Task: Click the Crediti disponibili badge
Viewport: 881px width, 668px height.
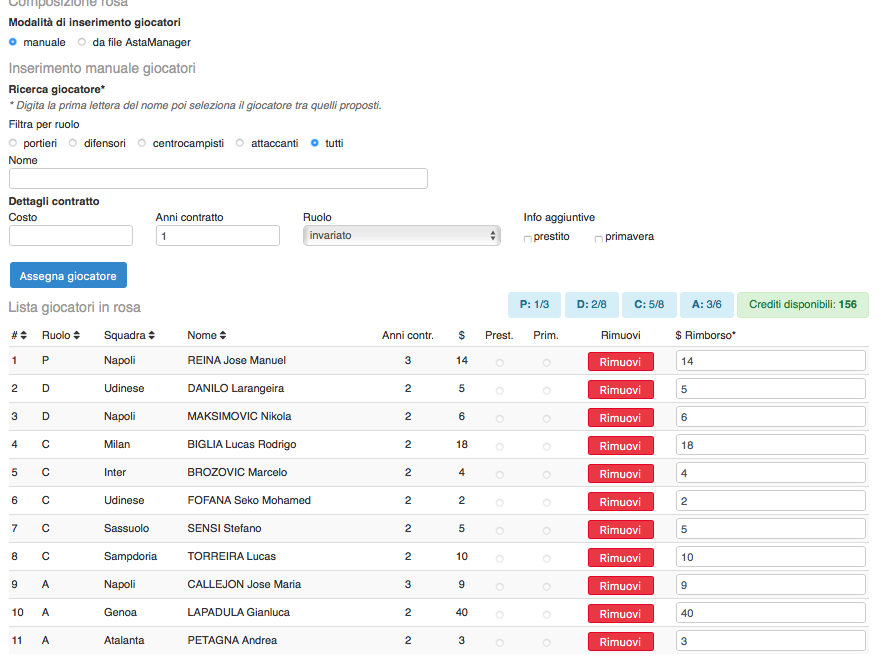Action: 802,304
